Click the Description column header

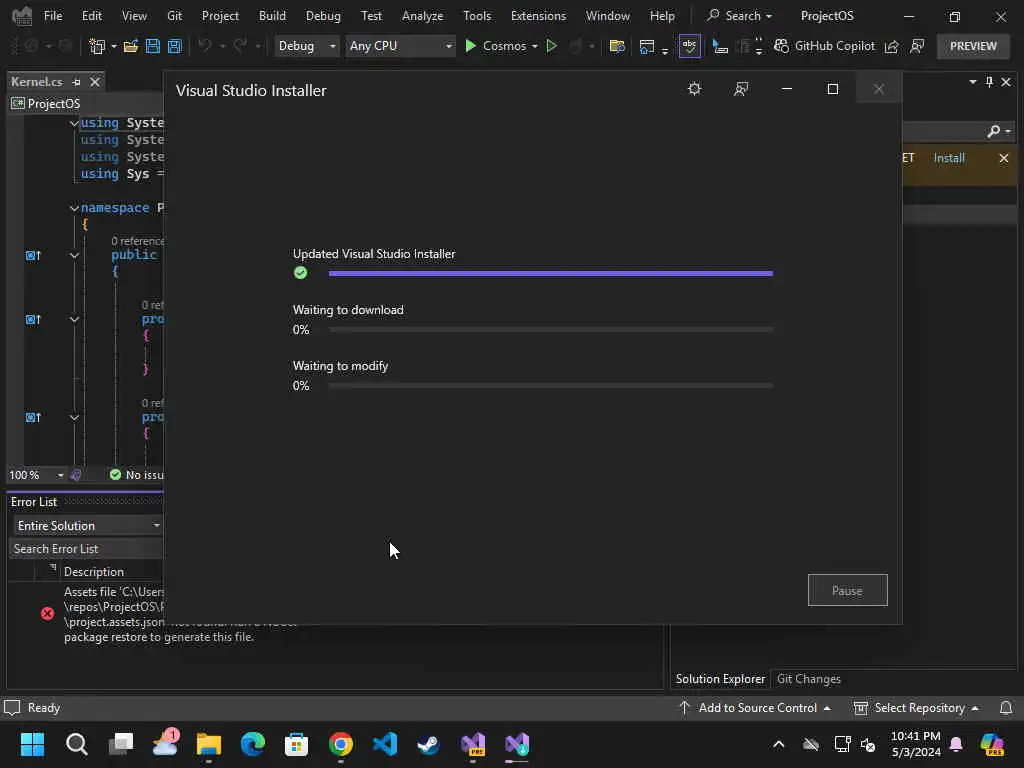point(93,571)
